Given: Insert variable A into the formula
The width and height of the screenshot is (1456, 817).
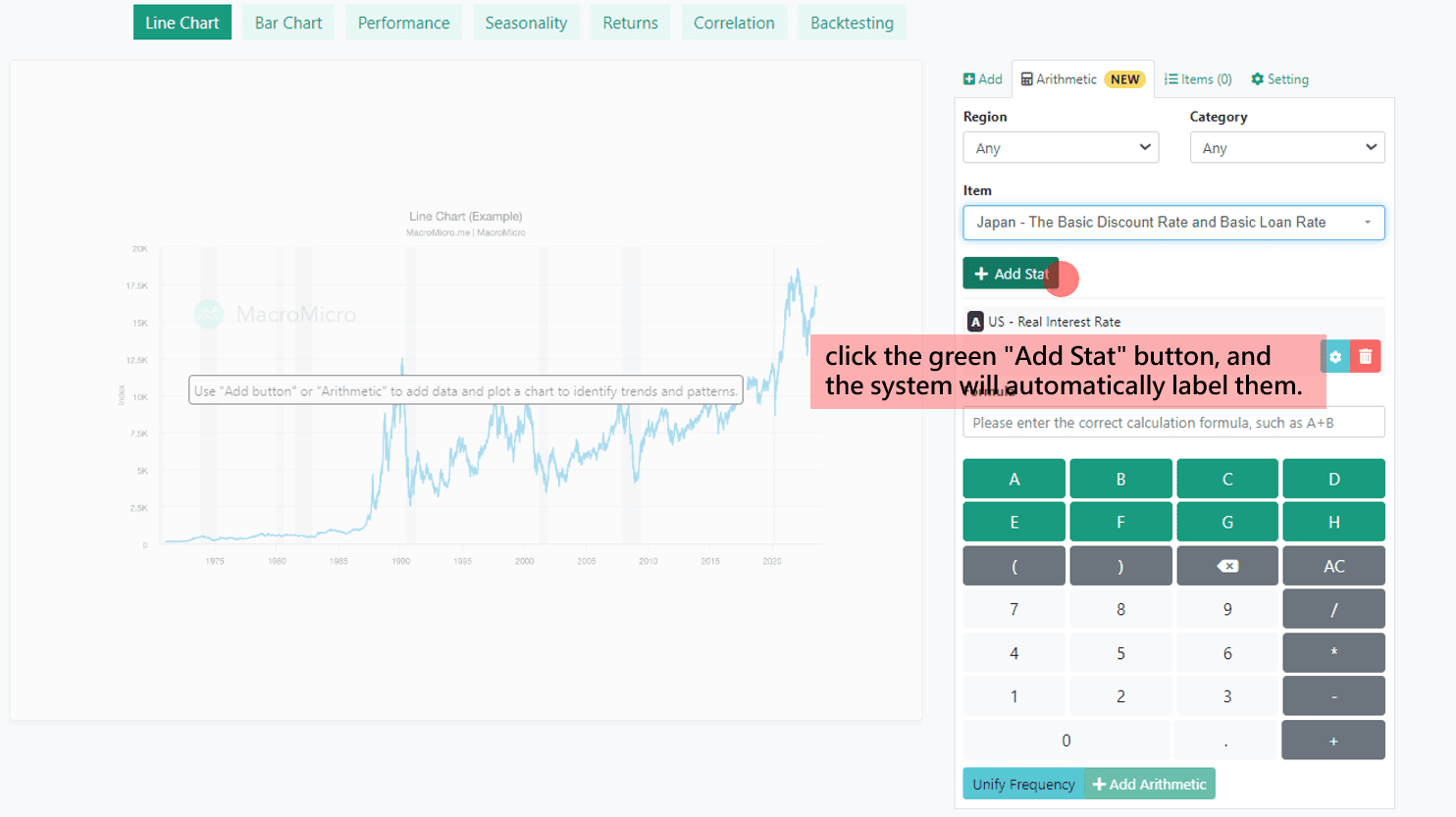Looking at the screenshot, I should tap(1014, 480).
